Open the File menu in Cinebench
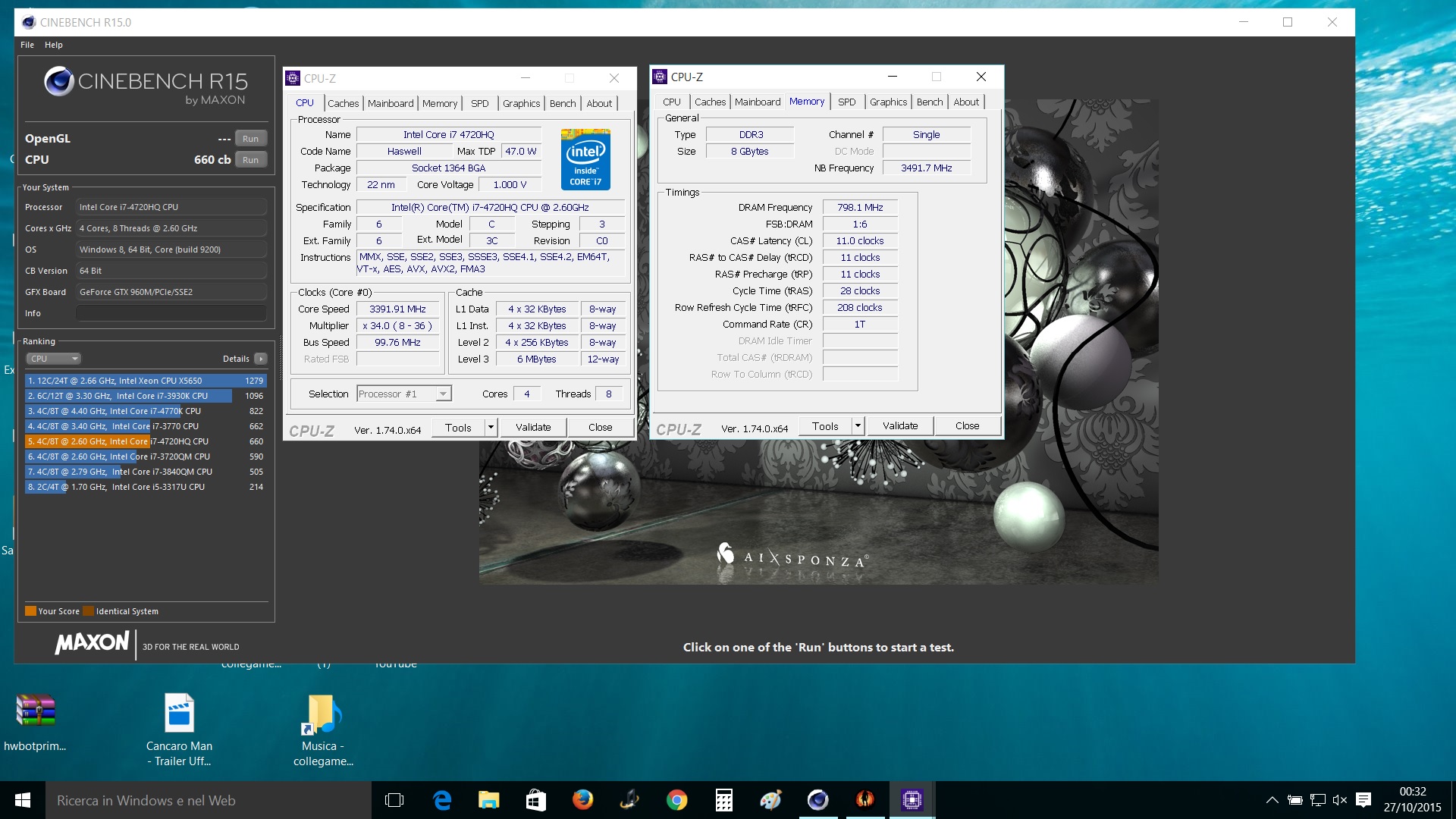 [x=27, y=45]
